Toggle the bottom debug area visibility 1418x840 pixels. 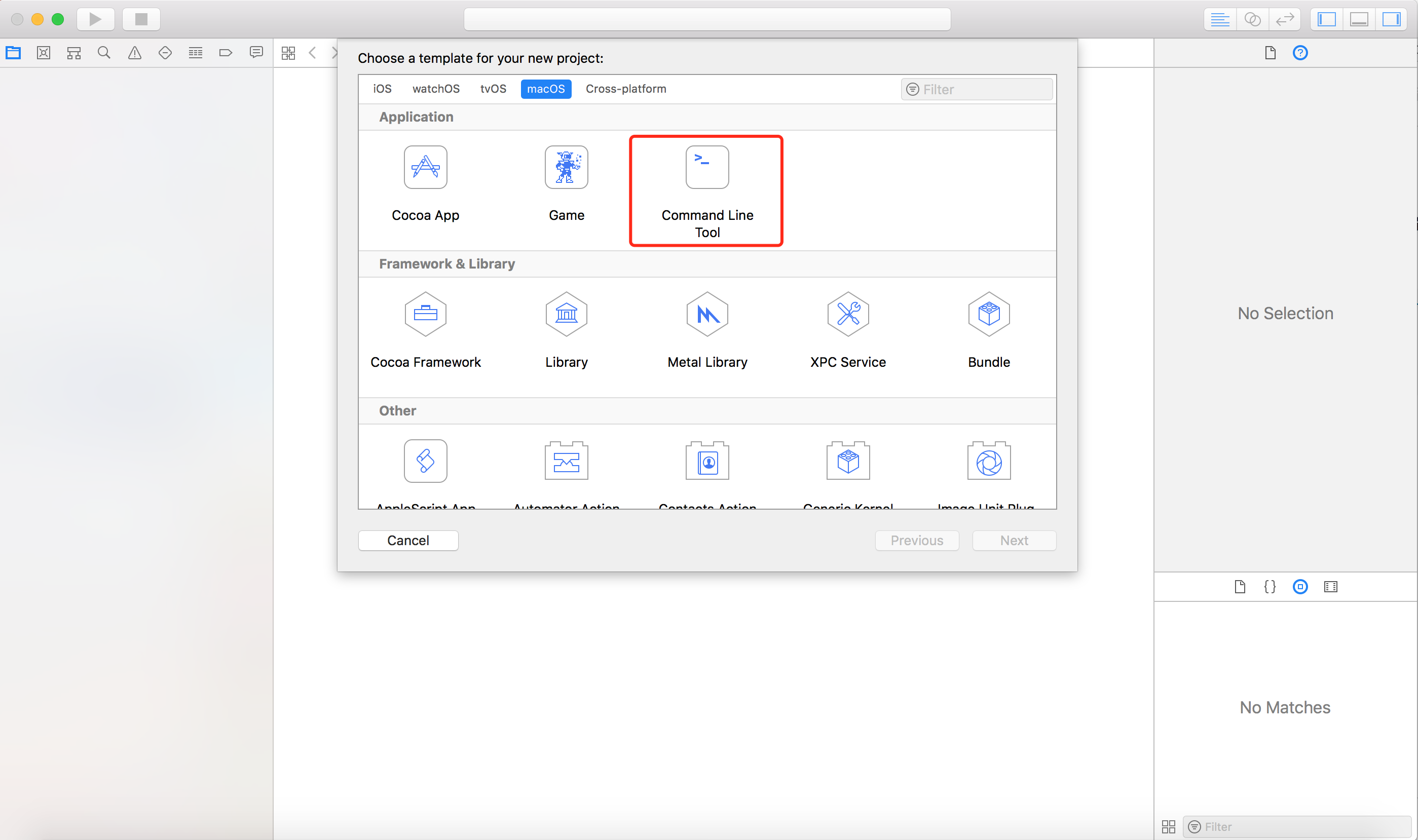[x=1359, y=19]
